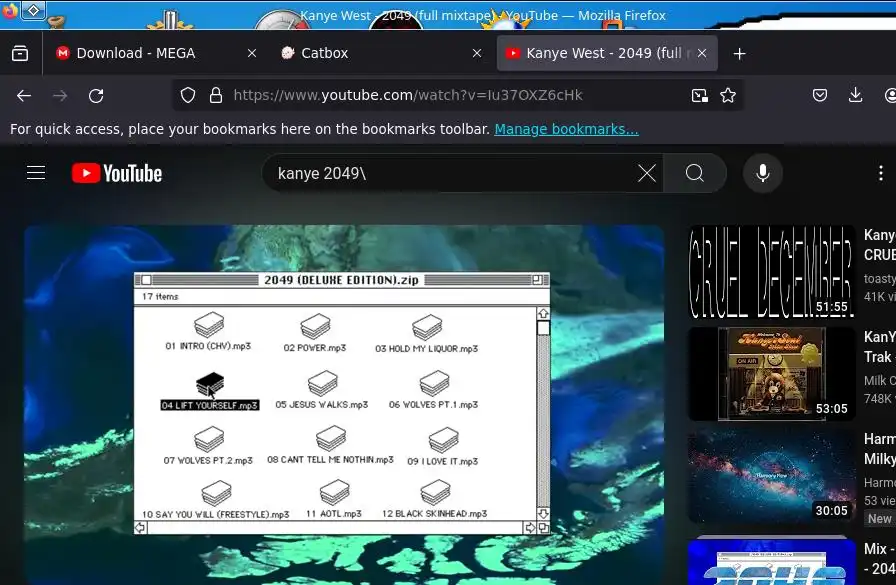Close the Kanye West 2049 tab
Screen dimensions: 896x585
[x=702, y=53]
